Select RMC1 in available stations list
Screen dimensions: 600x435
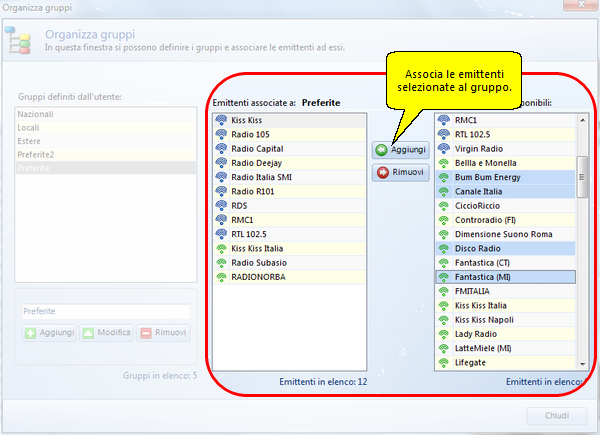505,120
